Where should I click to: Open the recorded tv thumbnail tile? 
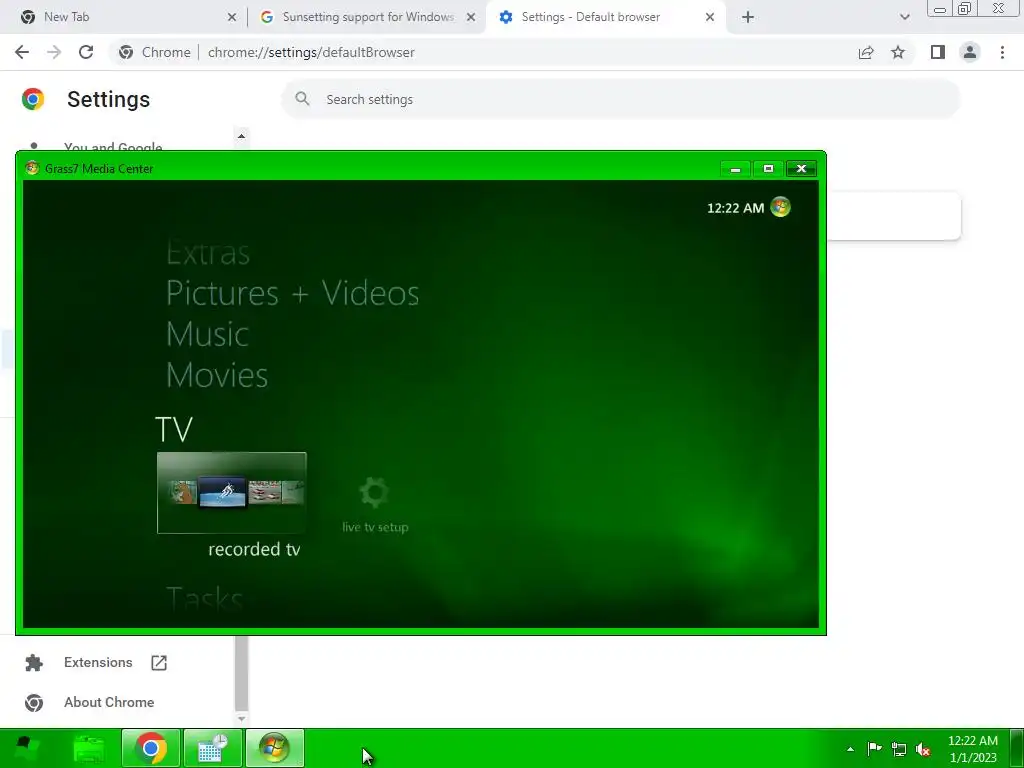click(232, 492)
